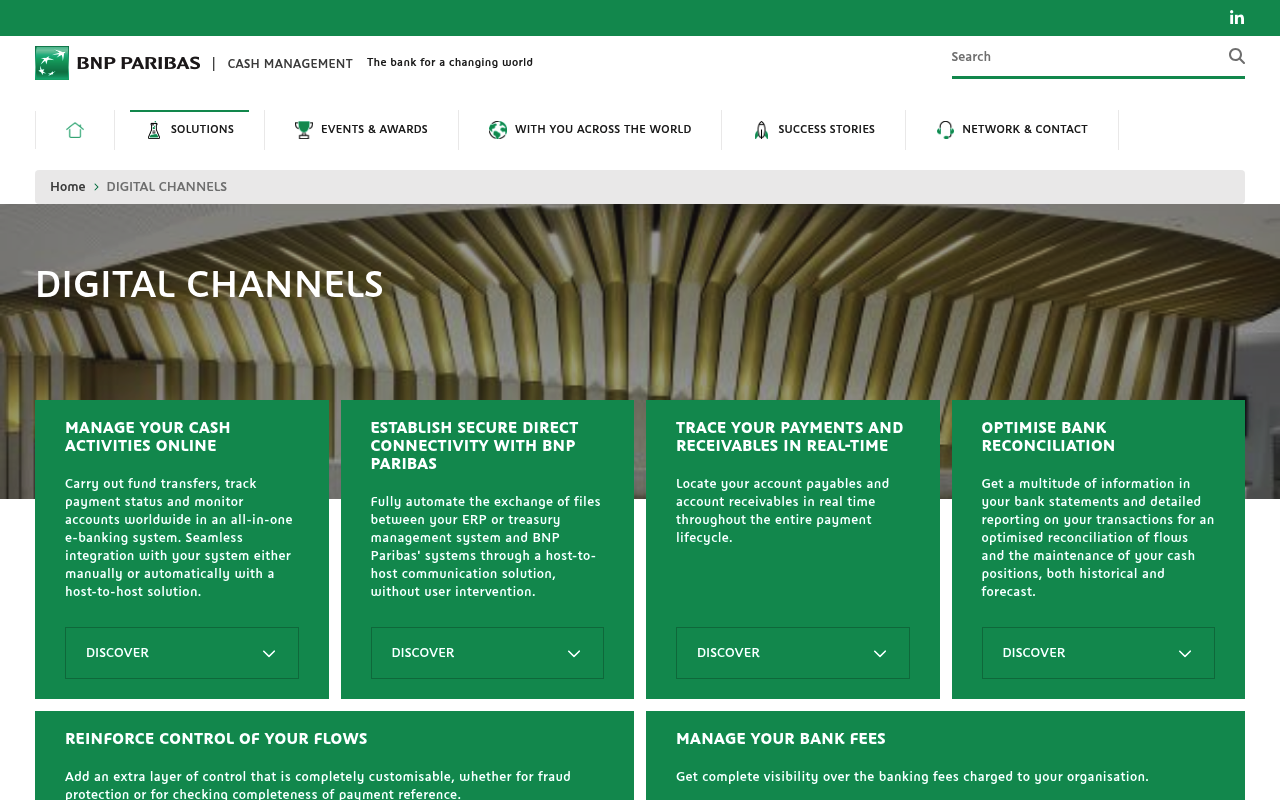Viewport: 1280px width, 800px height.
Task: Click the Cash Management site title
Action: tap(290, 64)
